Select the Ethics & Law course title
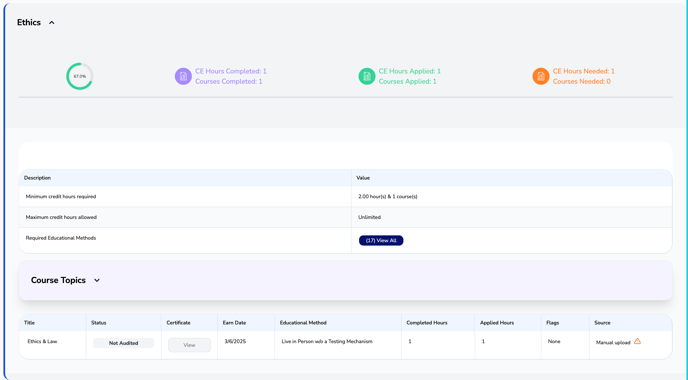 point(42,341)
